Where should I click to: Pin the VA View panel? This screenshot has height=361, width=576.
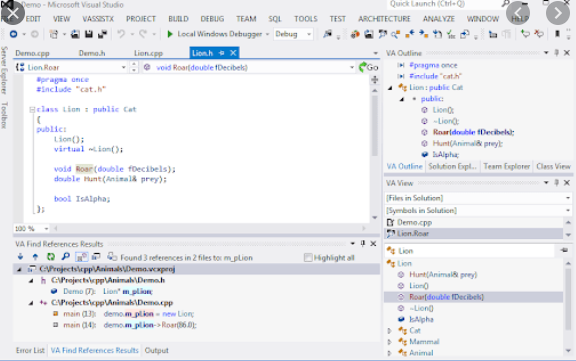coord(557,183)
